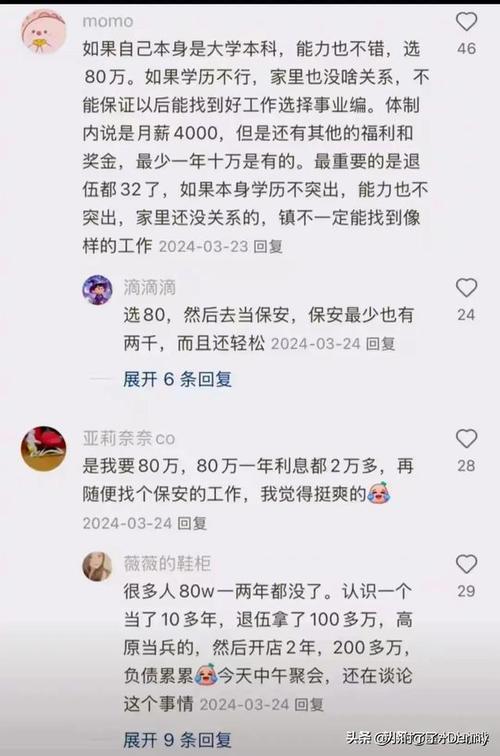Like 亚莉奈奈co's comment with the heart icon

click(x=466, y=439)
